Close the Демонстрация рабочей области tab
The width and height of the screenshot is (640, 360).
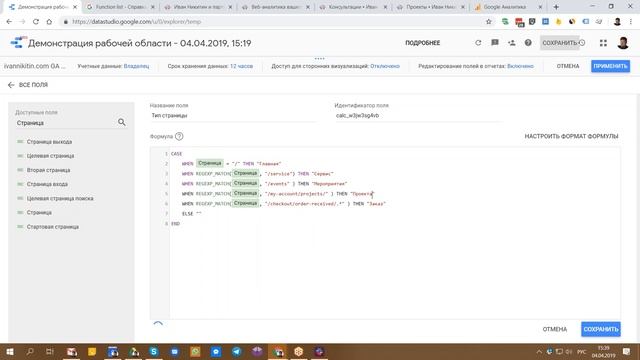[75, 7]
